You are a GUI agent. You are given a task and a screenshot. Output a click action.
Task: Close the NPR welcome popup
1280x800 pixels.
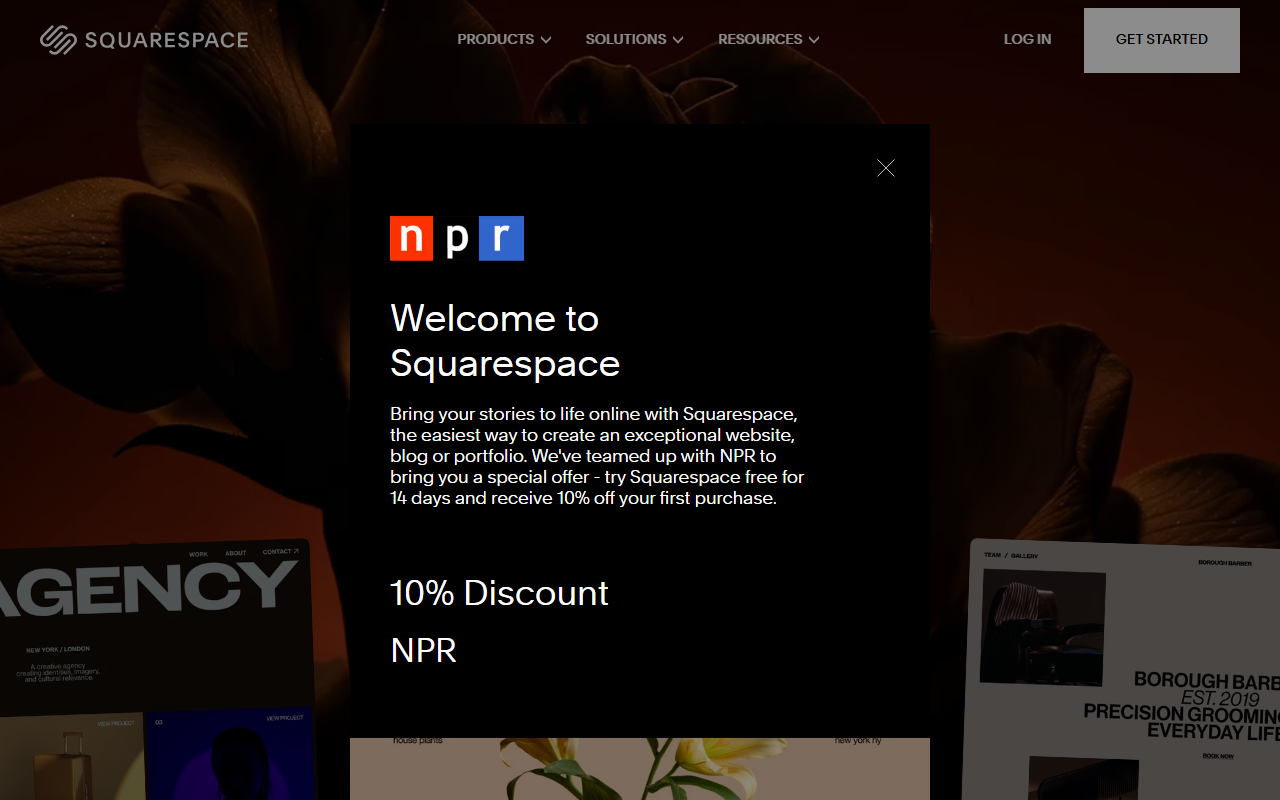886,168
